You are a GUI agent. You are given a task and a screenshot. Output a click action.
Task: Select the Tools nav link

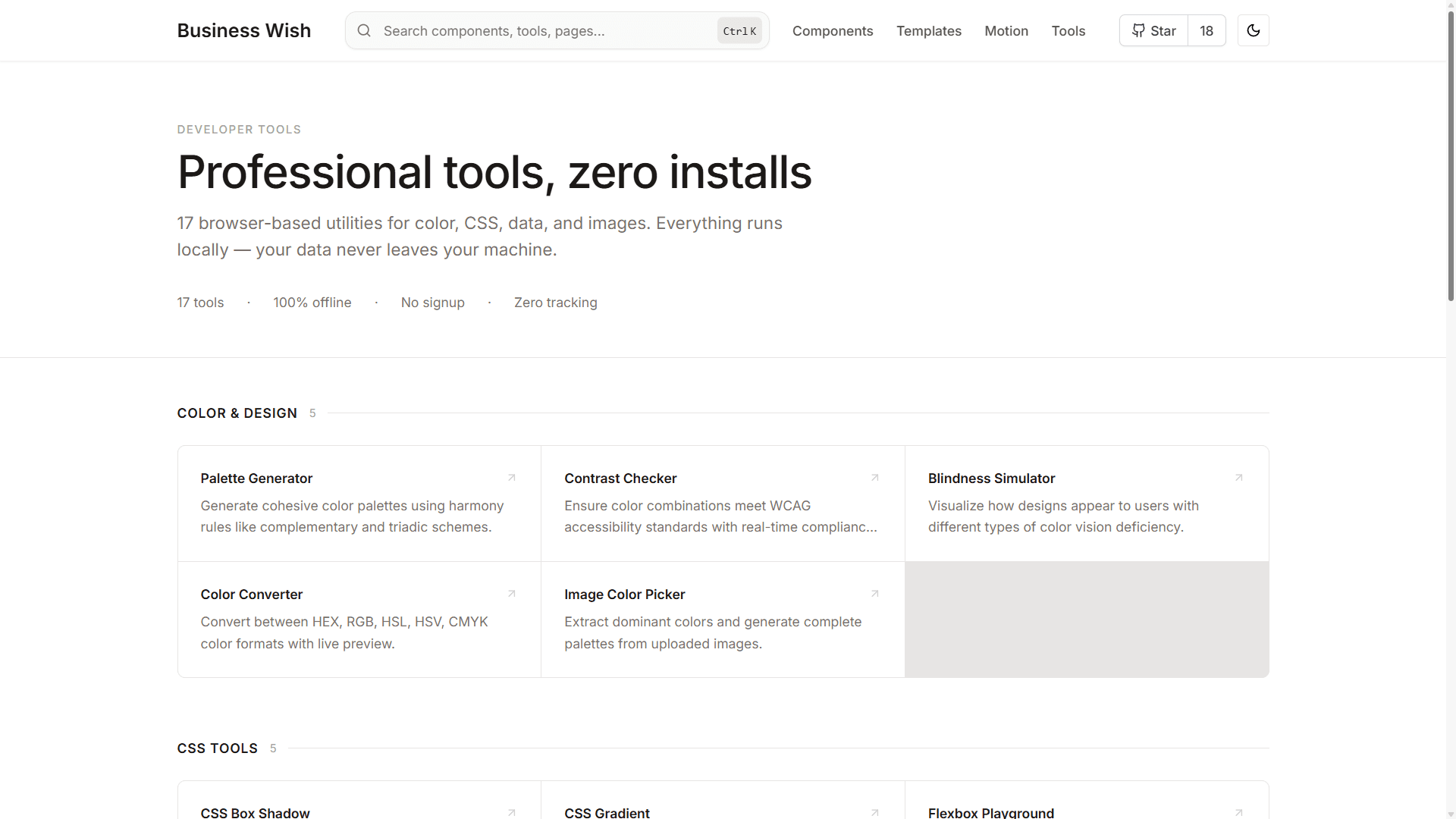1068,31
